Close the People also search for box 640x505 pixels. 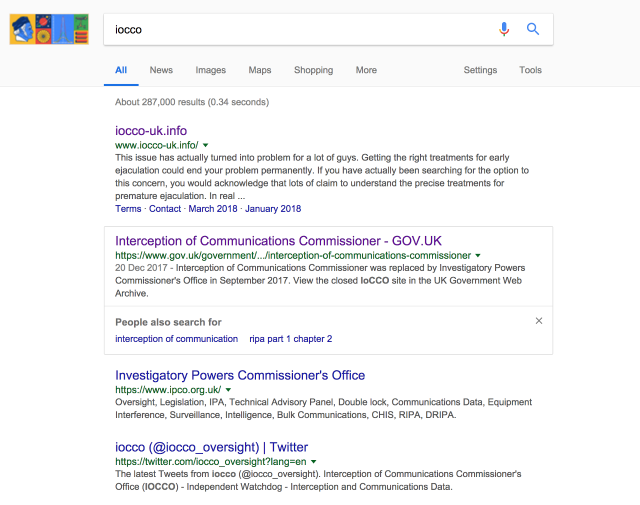coord(539,321)
